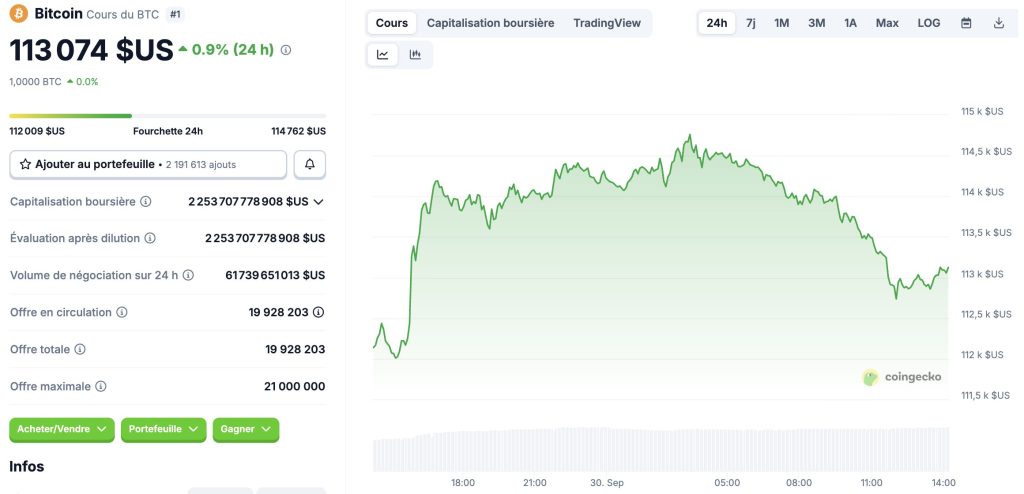Click the Fourchette 24h range bar
Screen dimensions: 1024x494
(167, 116)
